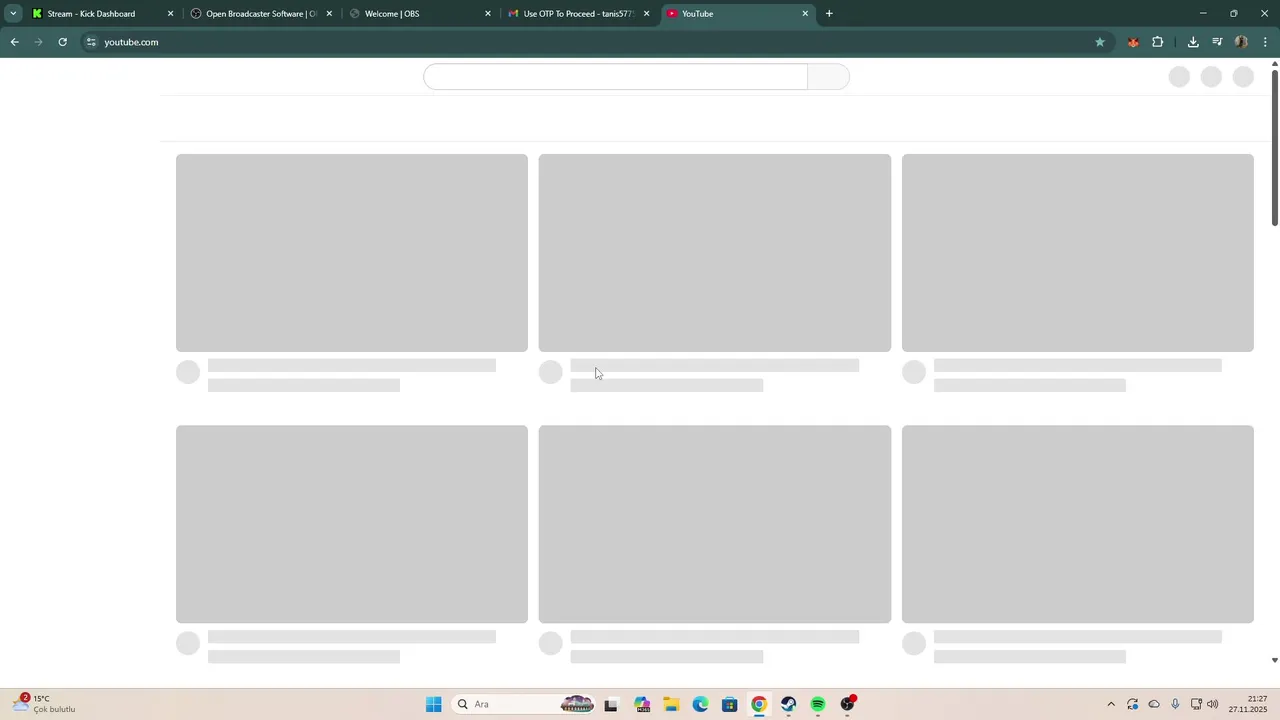Launch Microsoft Edge from the taskbar
This screenshot has height=720, width=1280.
tap(700, 704)
